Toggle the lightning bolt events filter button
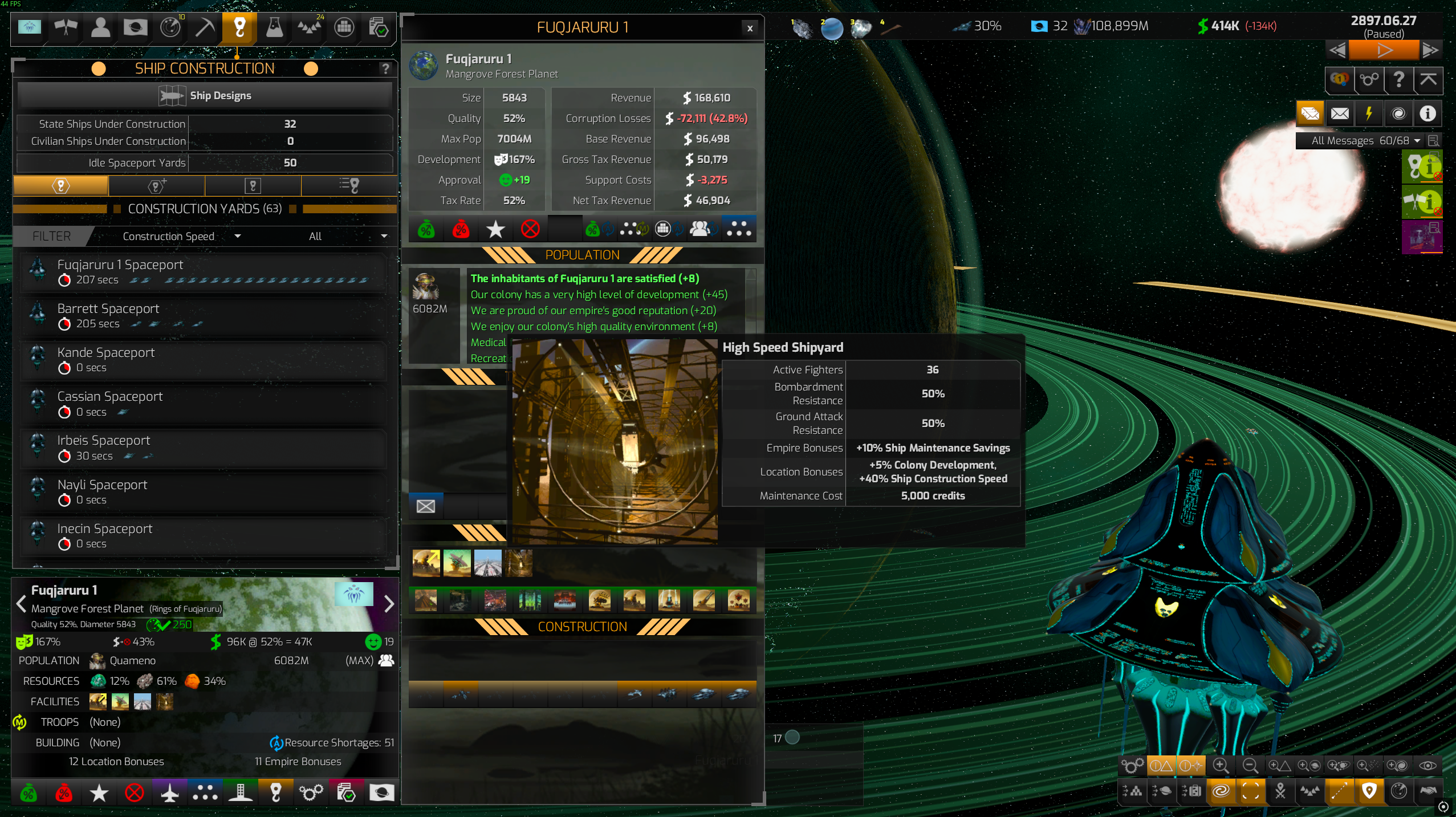Screen dimensions: 1456x817 tap(1369, 113)
